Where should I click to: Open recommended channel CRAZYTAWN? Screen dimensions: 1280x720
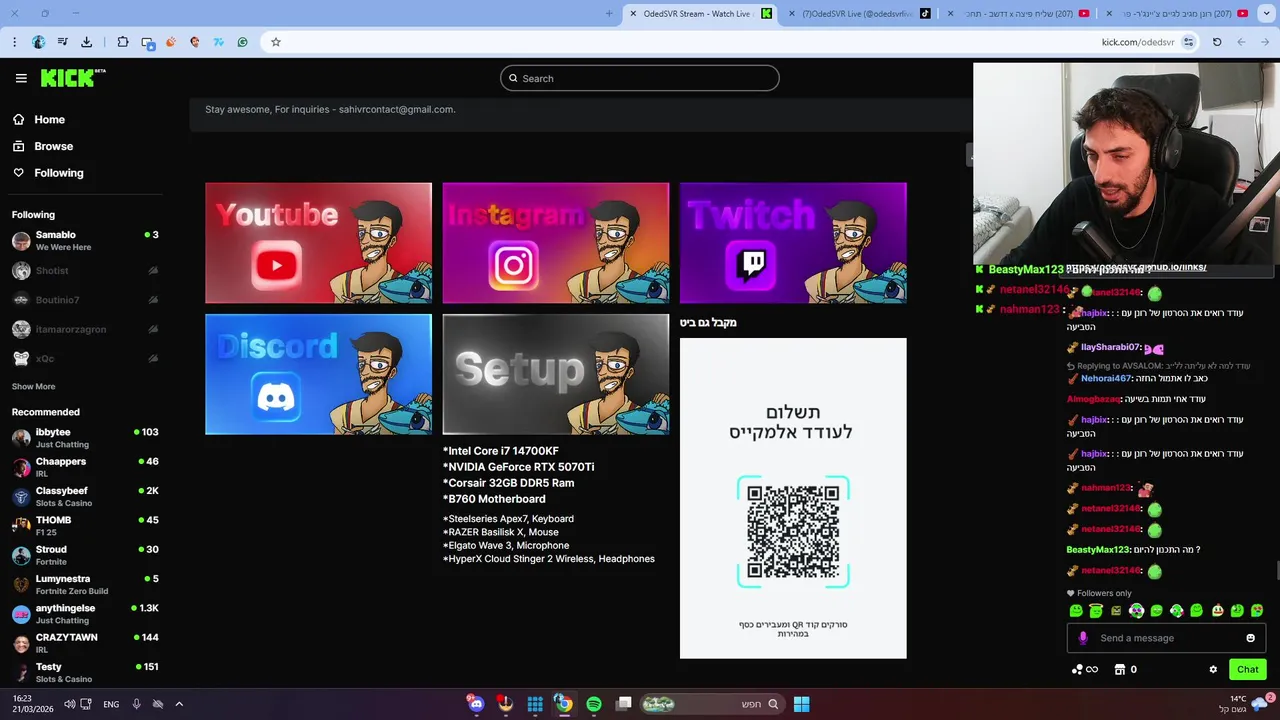(85, 643)
